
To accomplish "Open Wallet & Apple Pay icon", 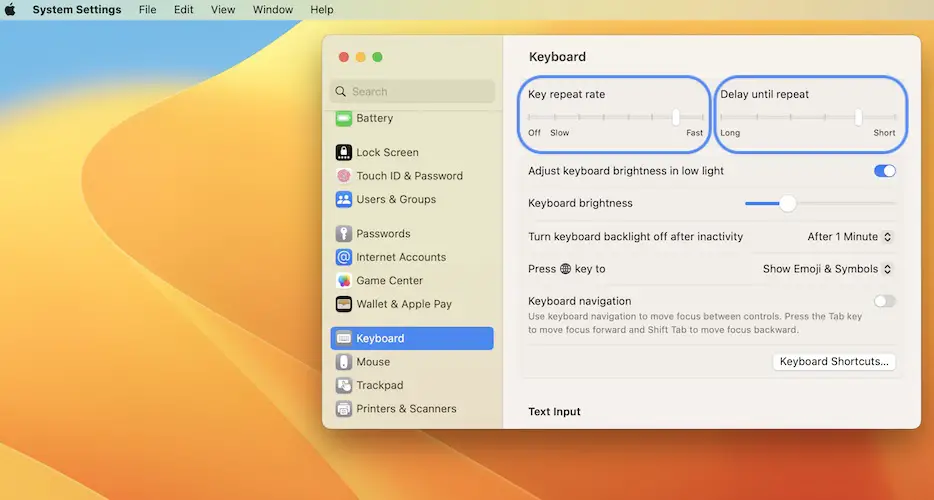I will [x=344, y=304].
